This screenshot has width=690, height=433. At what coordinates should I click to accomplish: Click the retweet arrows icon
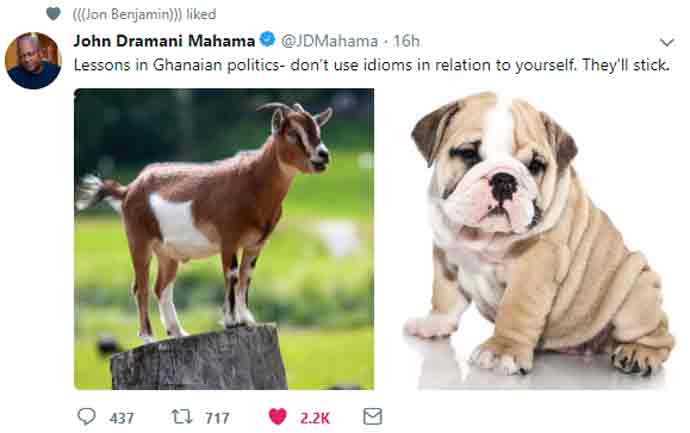pos(183,416)
